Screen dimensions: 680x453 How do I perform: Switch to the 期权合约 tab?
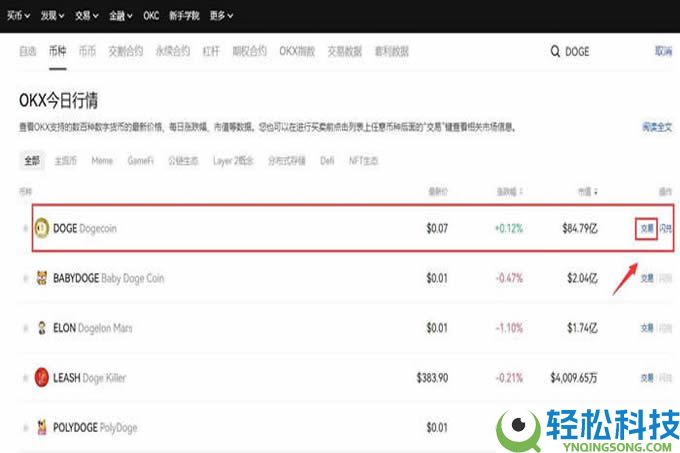coord(249,51)
